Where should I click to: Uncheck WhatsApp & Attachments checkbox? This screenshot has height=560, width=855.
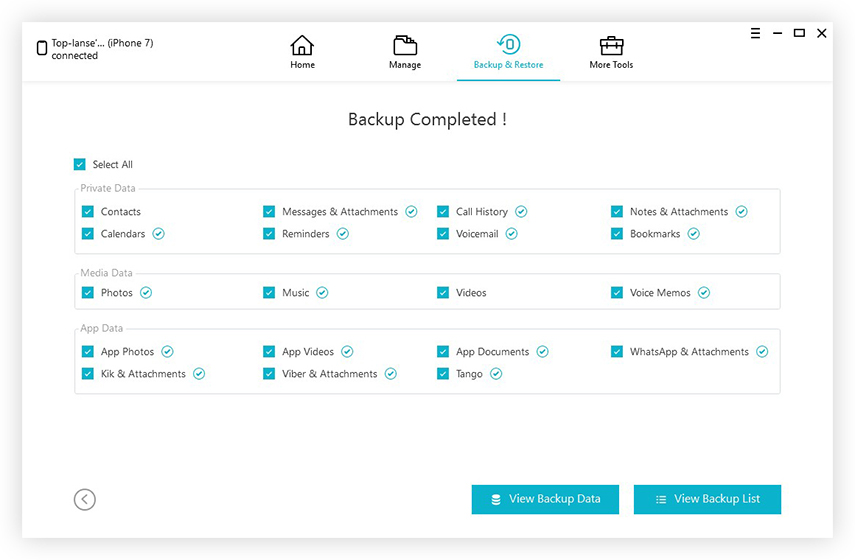pyautogui.click(x=617, y=352)
